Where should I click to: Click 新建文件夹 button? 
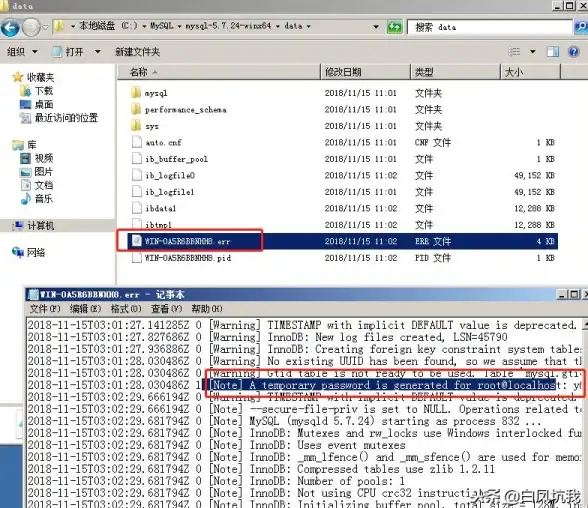(x=137, y=51)
